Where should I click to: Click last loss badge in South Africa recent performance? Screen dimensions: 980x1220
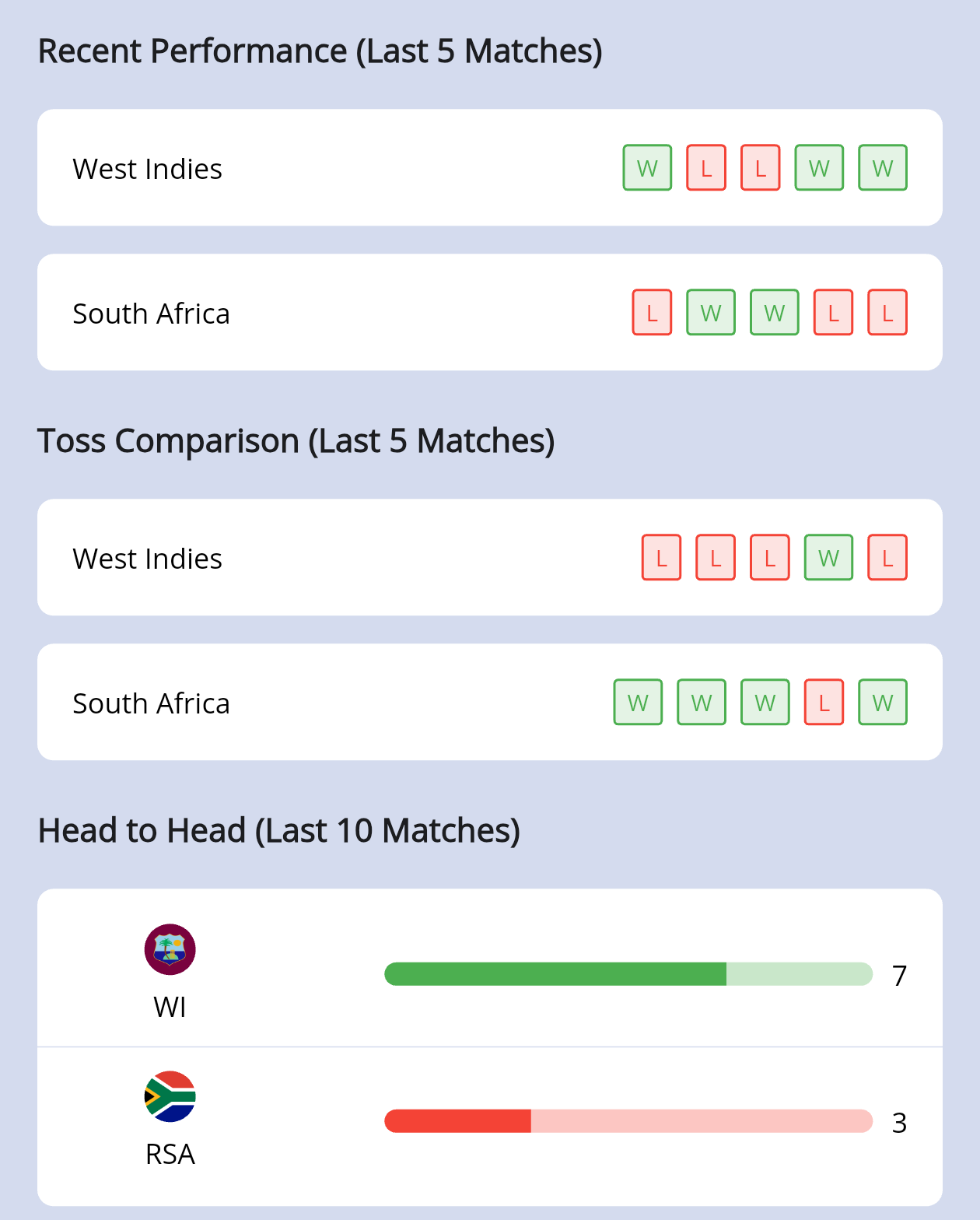(x=887, y=312)
